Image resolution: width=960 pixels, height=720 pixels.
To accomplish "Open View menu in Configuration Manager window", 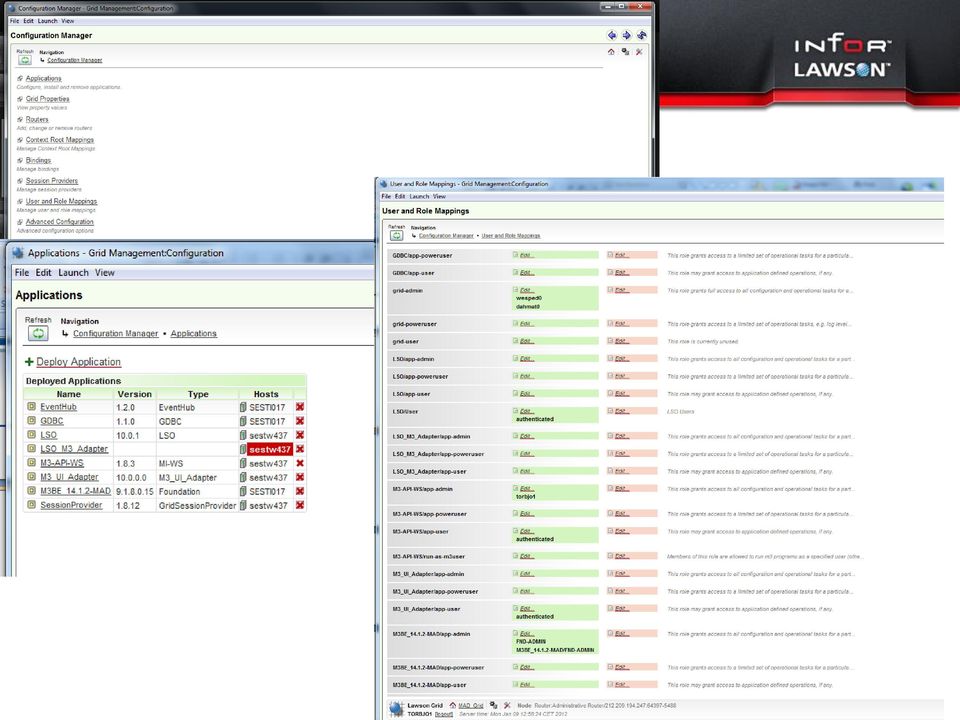I will 68,21.
